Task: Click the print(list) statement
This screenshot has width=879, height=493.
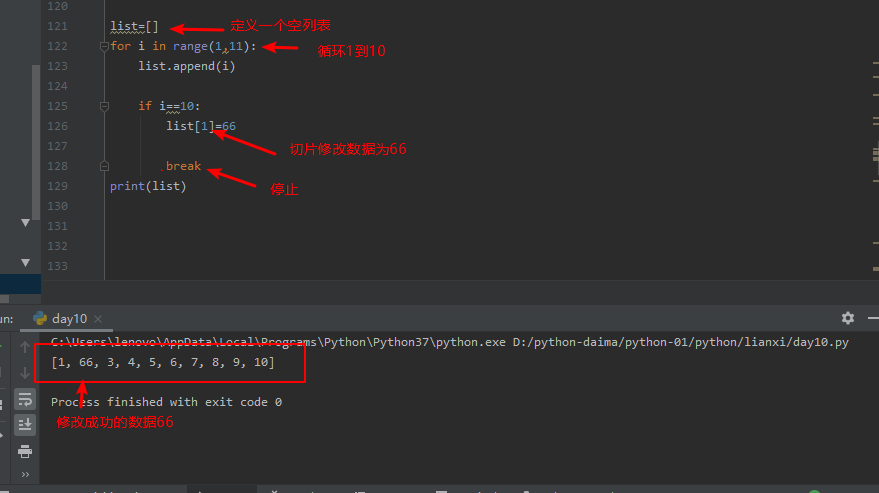Action: [x=148, y=186]
